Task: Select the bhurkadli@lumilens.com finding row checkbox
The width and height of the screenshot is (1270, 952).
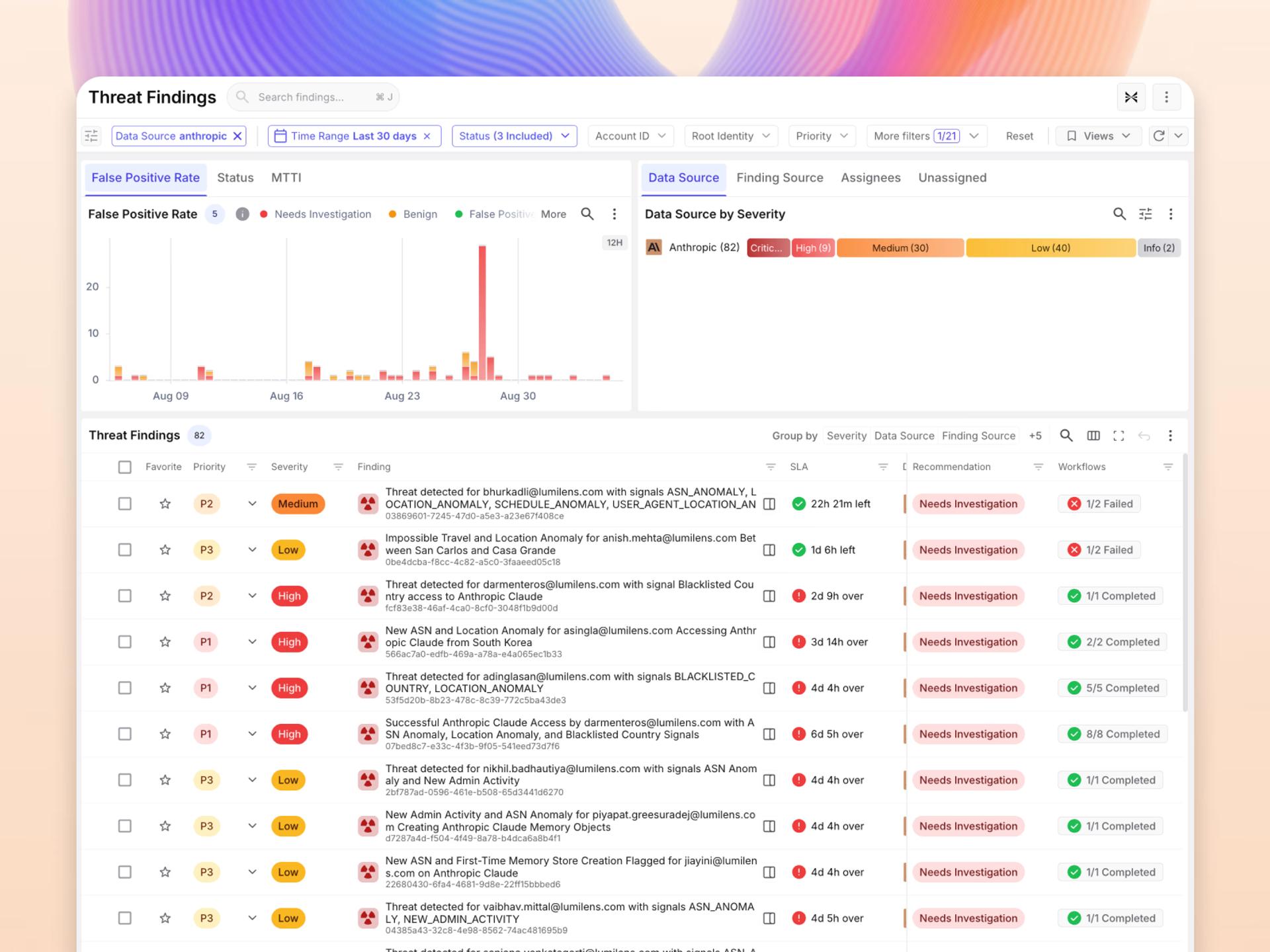Action: click(124, 504)
